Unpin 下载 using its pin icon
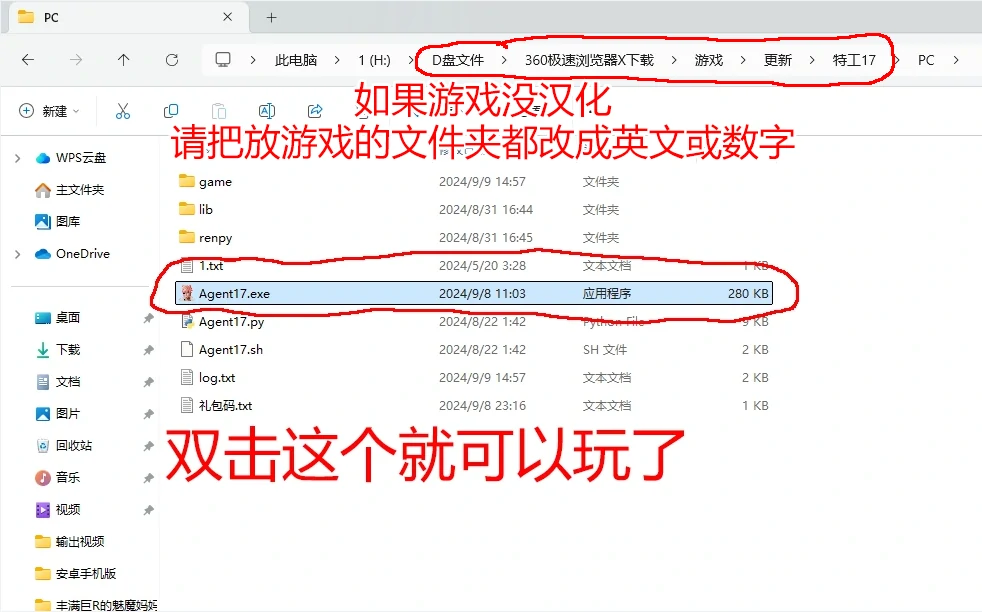Screen dimensions: 982x612 click(x=148, y=350)
